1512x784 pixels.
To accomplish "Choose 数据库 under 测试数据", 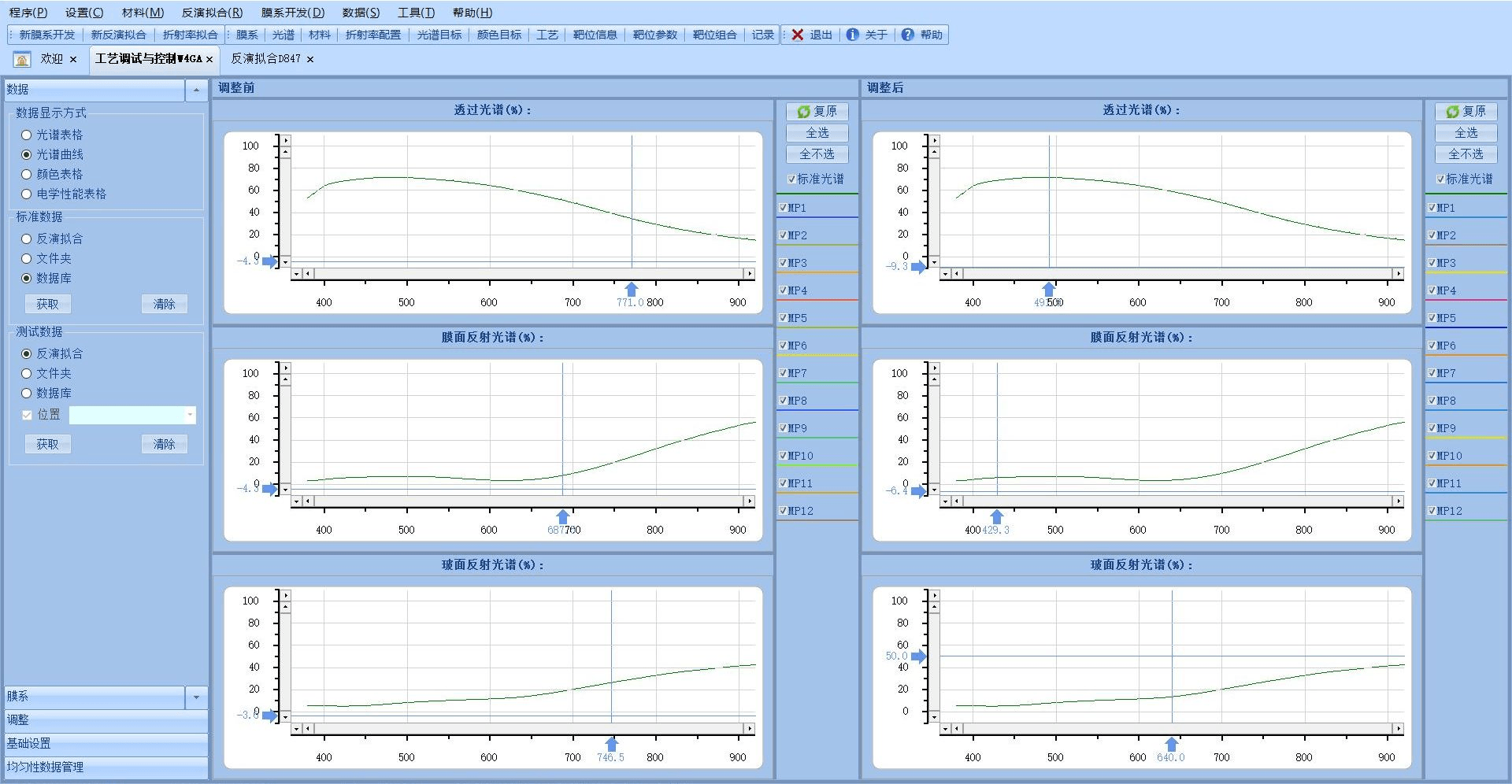I will pyautogui.click(x=27, y=393).
